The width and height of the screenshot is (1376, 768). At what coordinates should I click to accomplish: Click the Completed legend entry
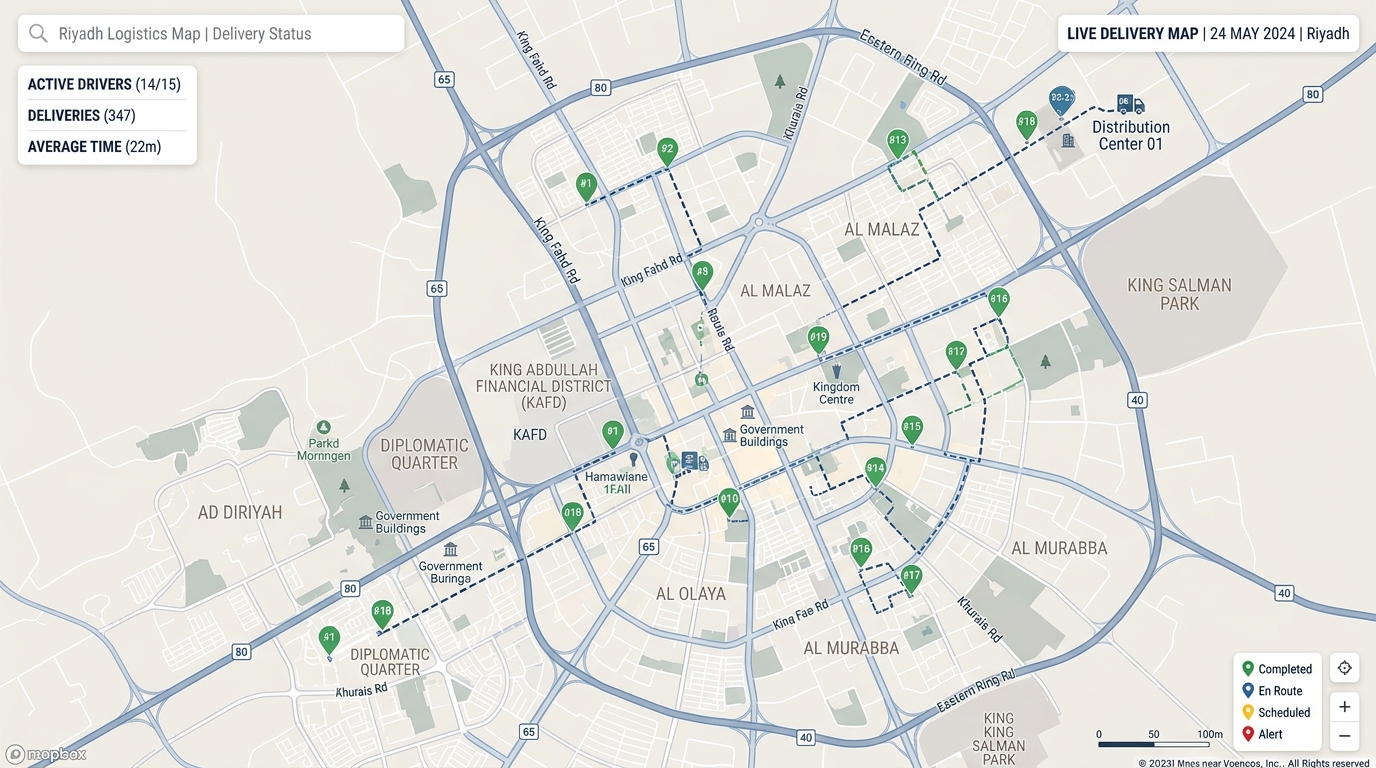pos(1277,669)
